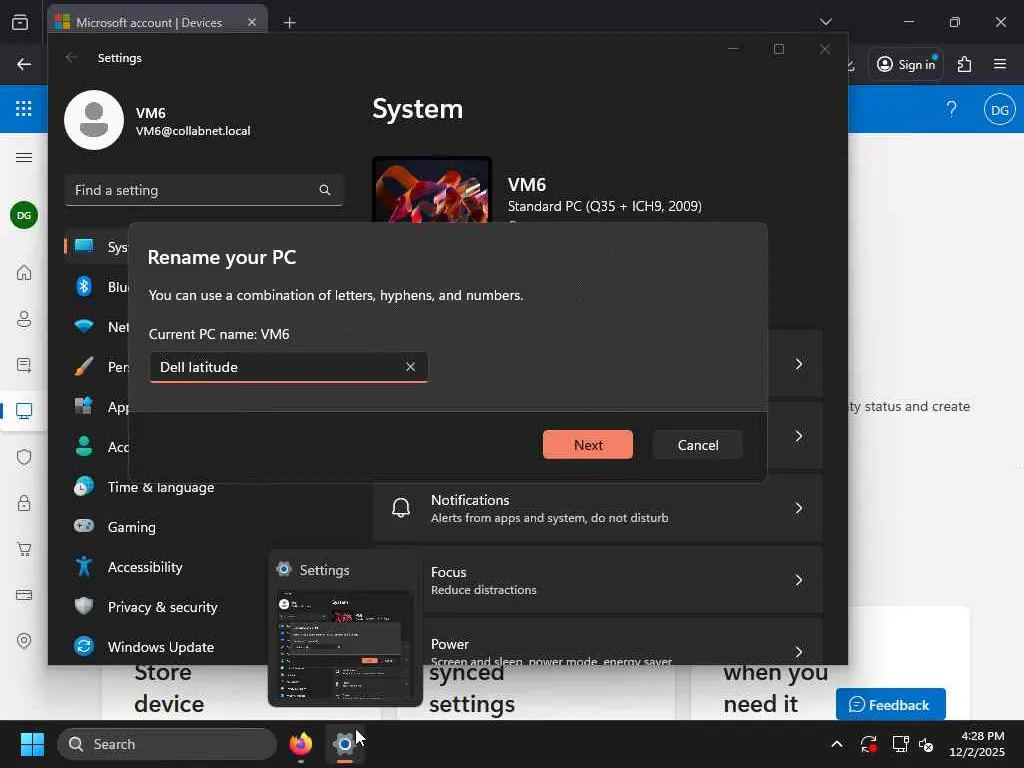Open the DG account avatar in header
Screen dimensions: 1024x768
point(999,110)
